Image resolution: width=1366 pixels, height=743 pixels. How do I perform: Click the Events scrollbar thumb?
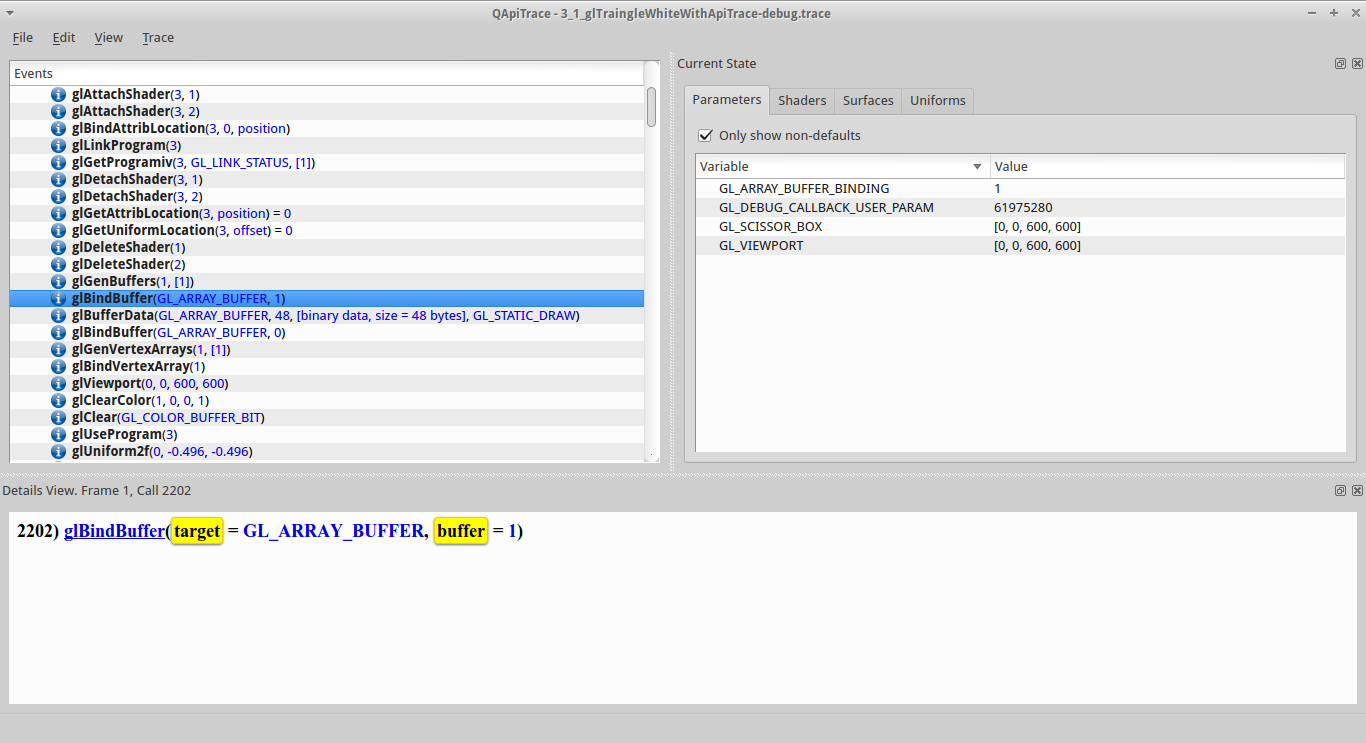click(652, 107)
